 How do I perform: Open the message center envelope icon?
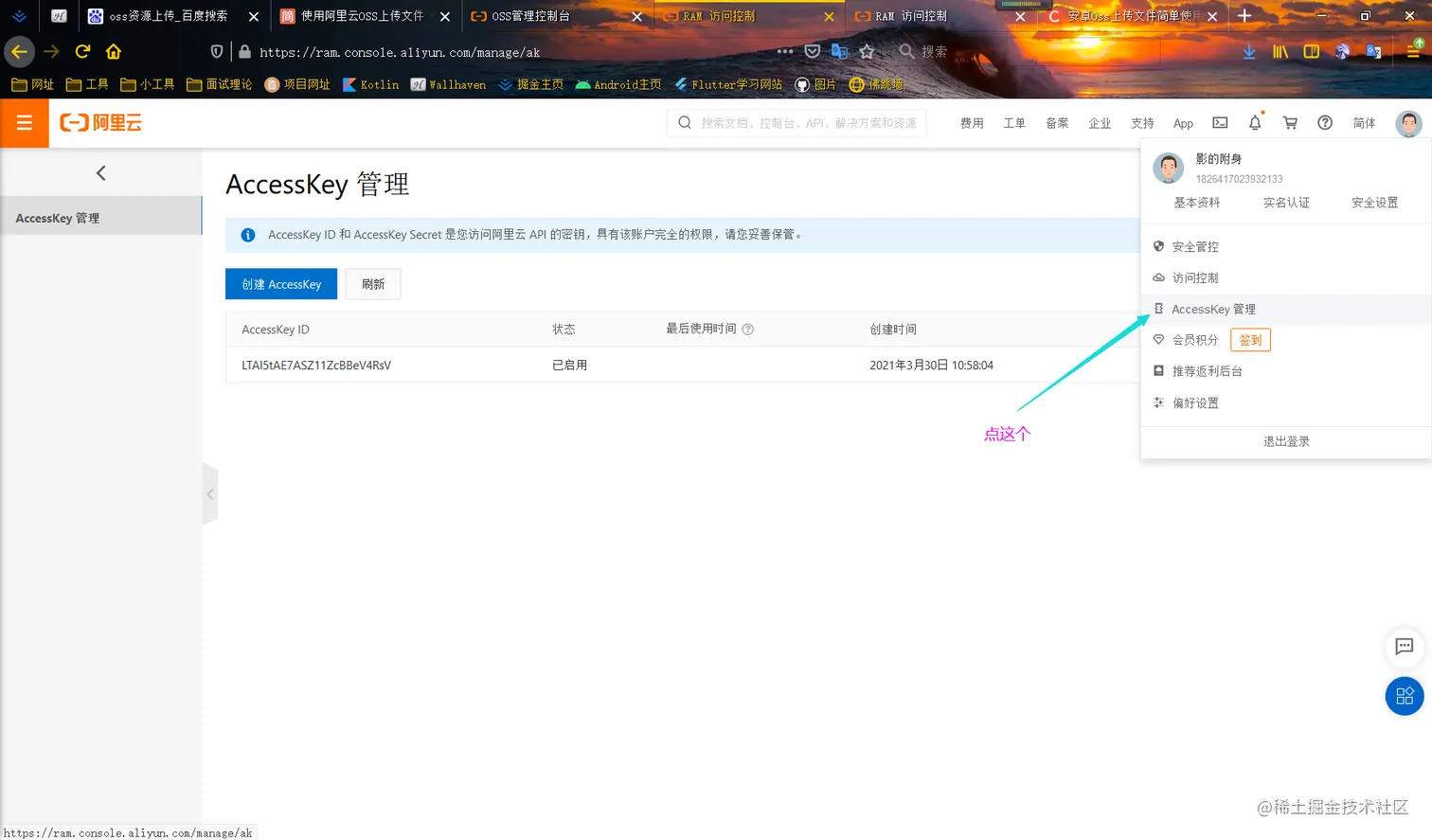click(1220, 122)
